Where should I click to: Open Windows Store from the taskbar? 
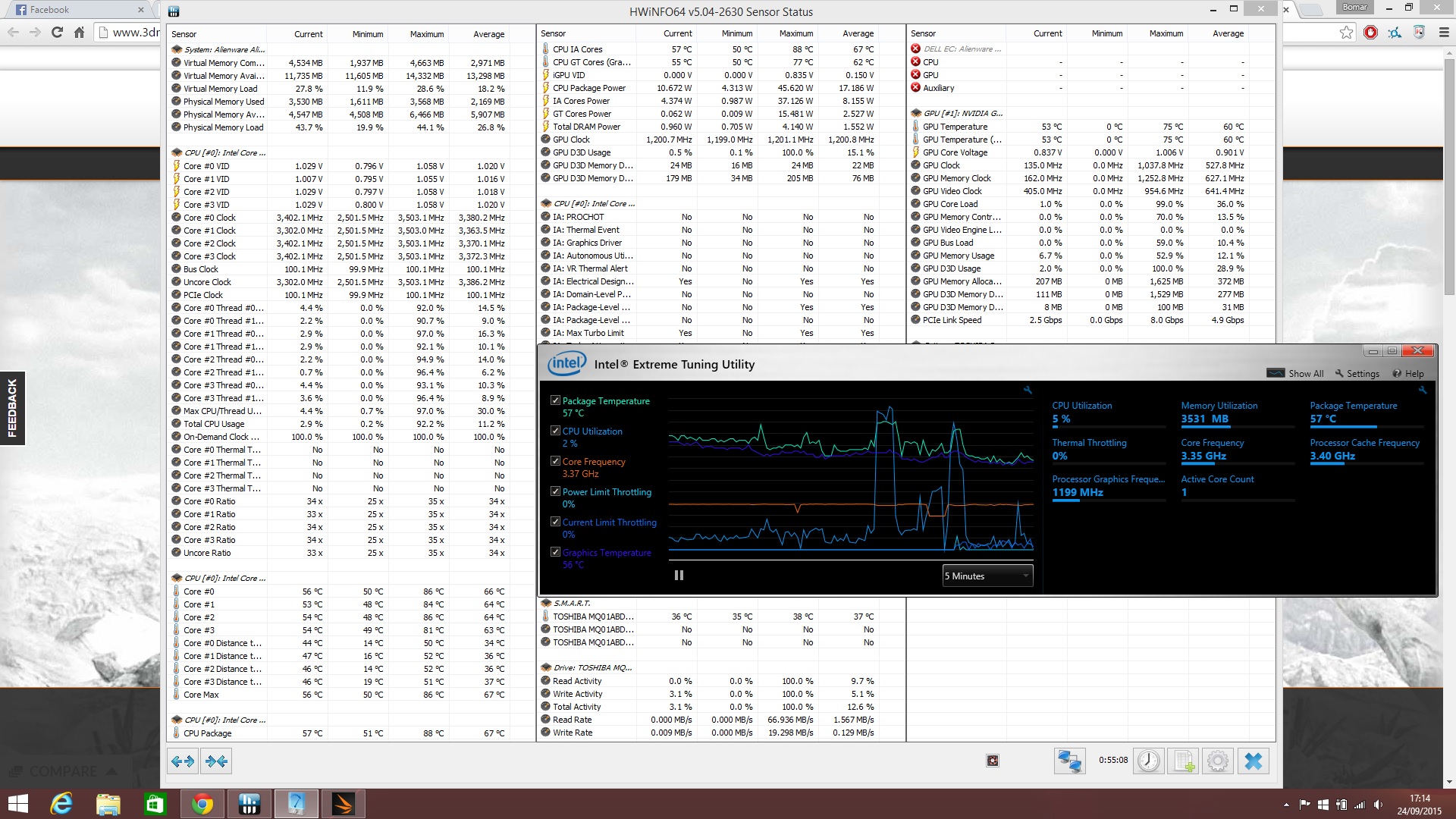click(x=155, y=804)
